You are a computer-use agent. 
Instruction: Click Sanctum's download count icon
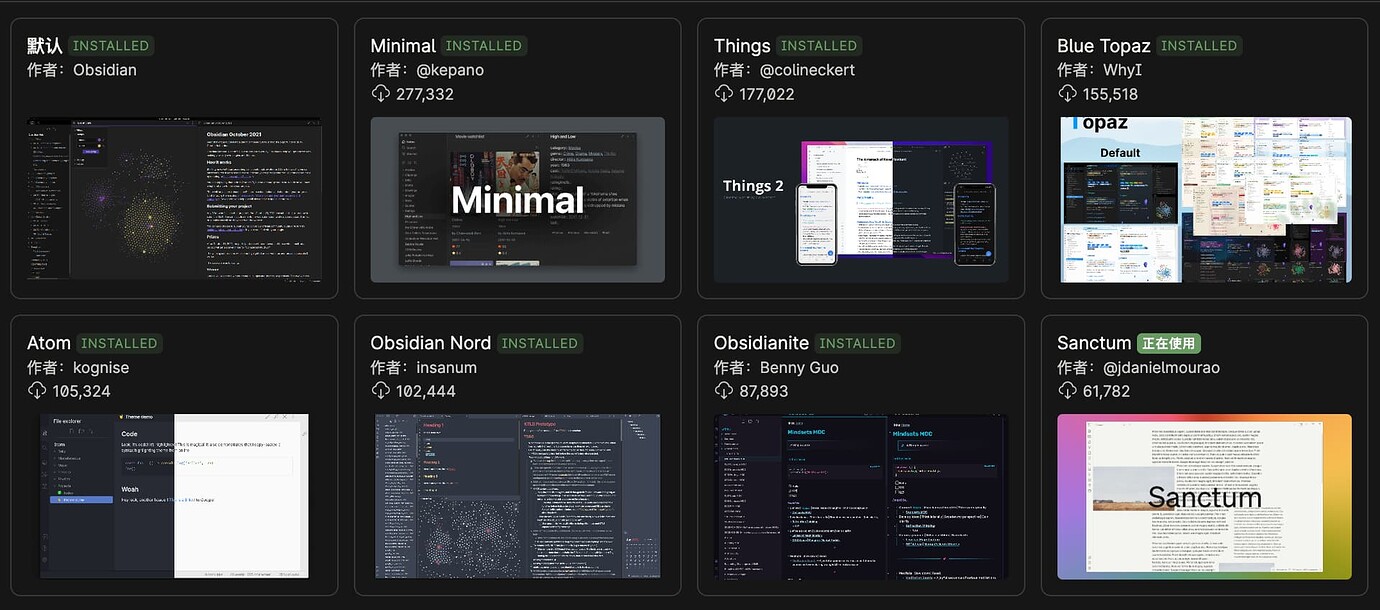[x=1067, y=391]
